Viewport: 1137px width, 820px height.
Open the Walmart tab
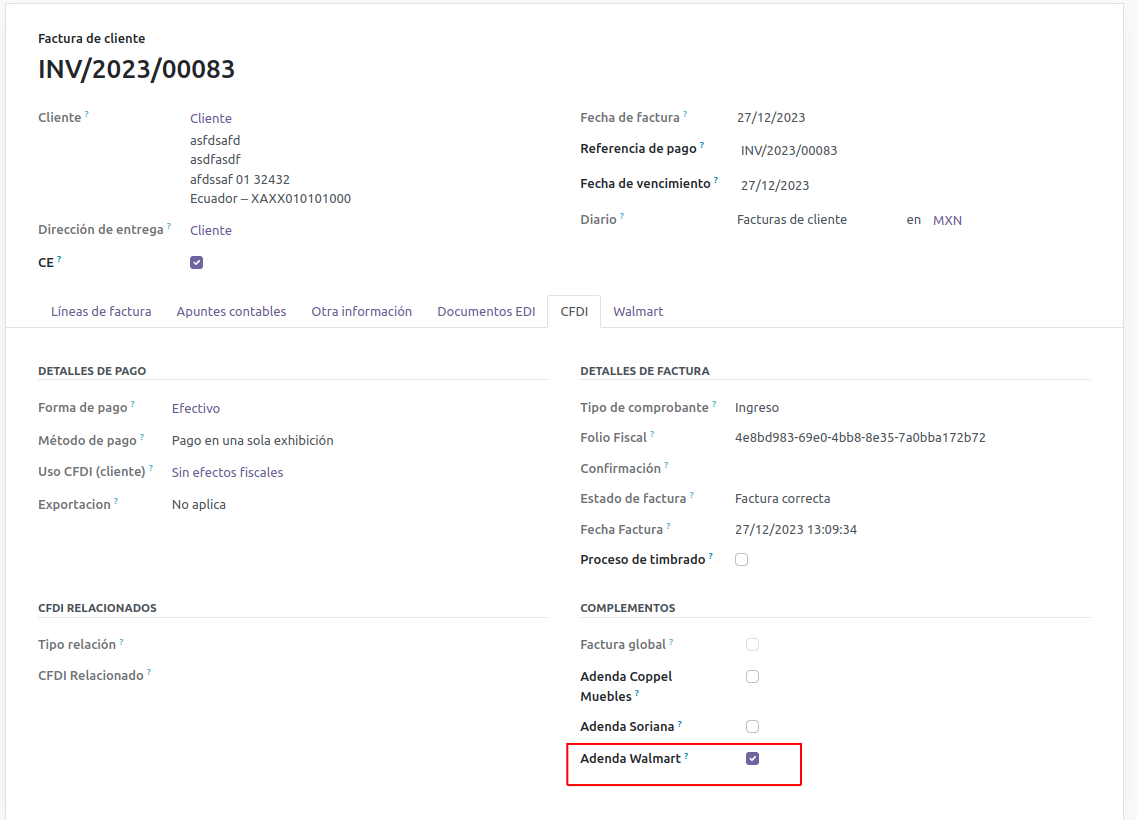[x=638, y=312]
